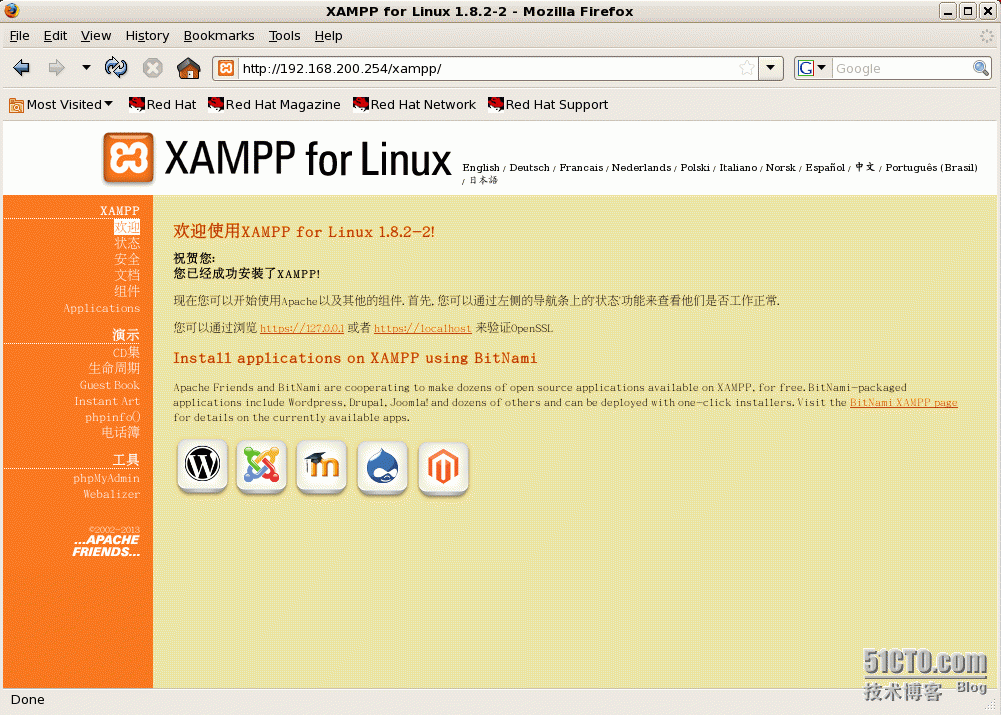Open the View menu

[96, 36]
